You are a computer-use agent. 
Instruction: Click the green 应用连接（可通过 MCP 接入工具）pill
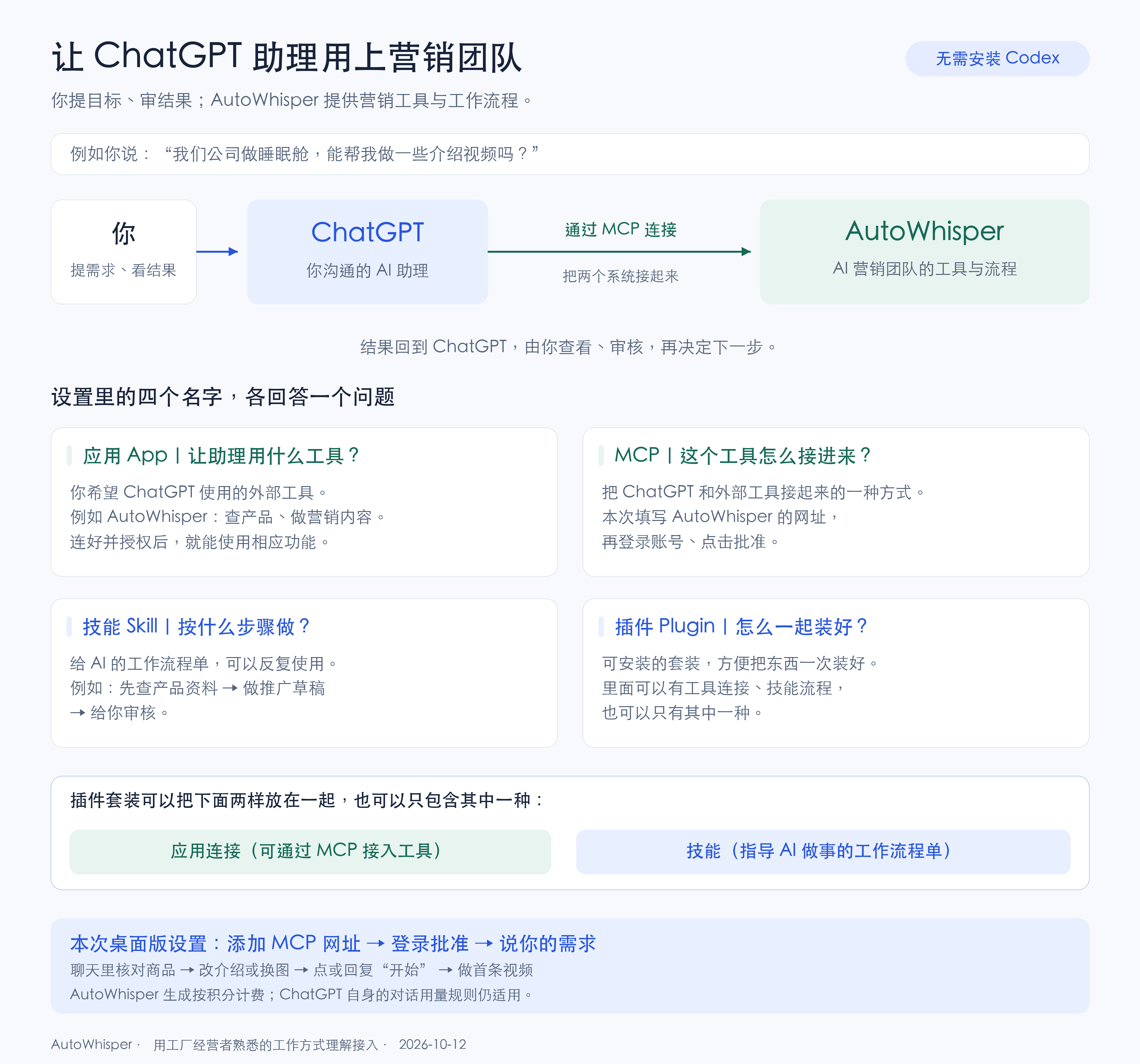click(x=310, y=851)
